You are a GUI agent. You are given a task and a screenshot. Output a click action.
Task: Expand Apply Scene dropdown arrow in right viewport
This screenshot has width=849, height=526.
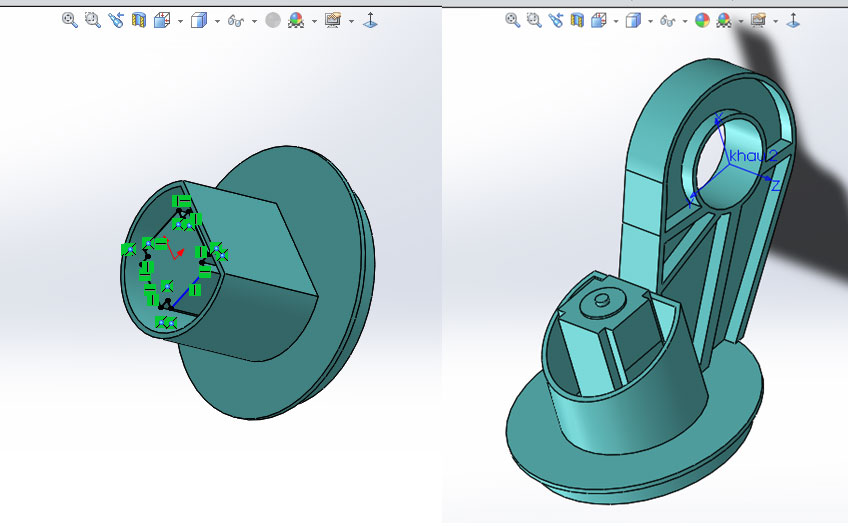(x=741, y=20)
